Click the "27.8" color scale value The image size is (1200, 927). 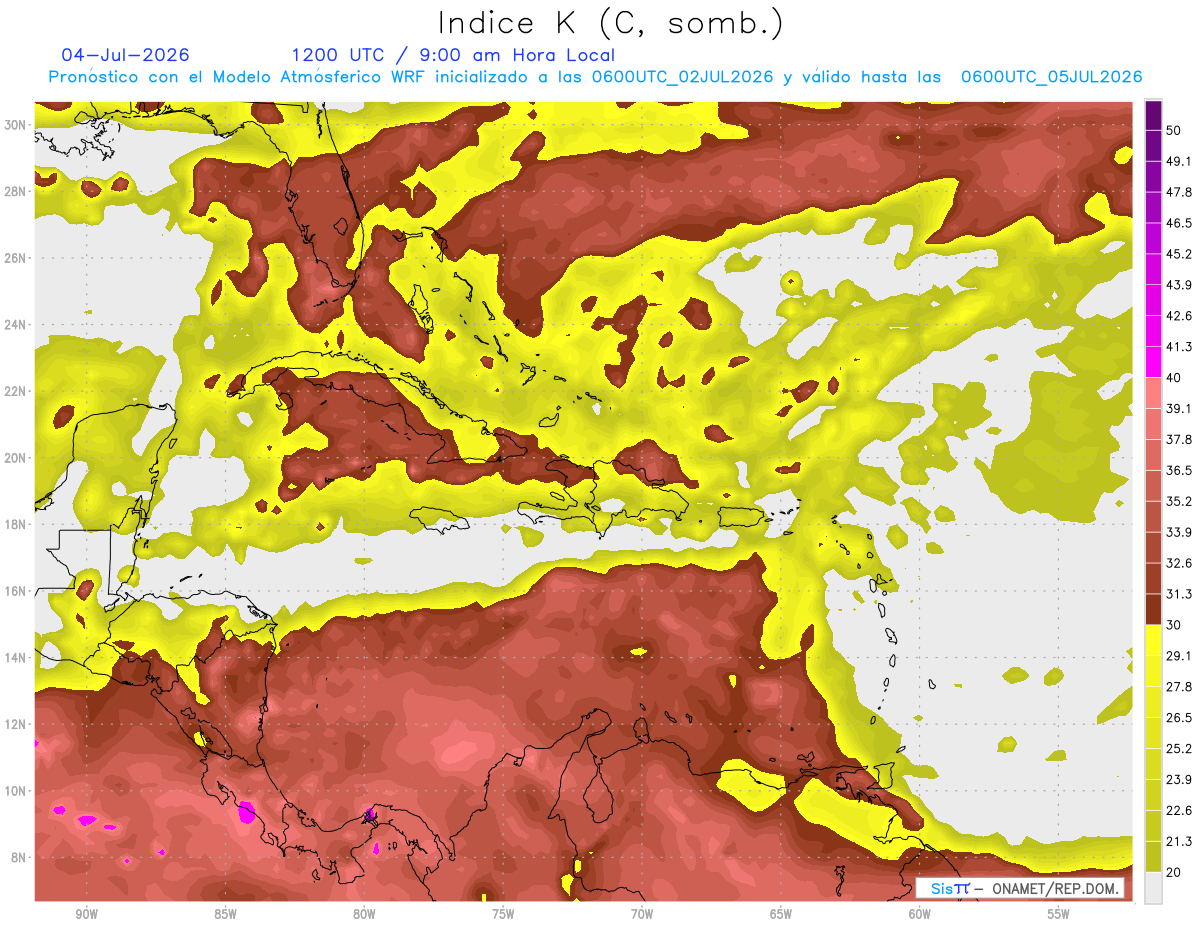[1178, 687]
